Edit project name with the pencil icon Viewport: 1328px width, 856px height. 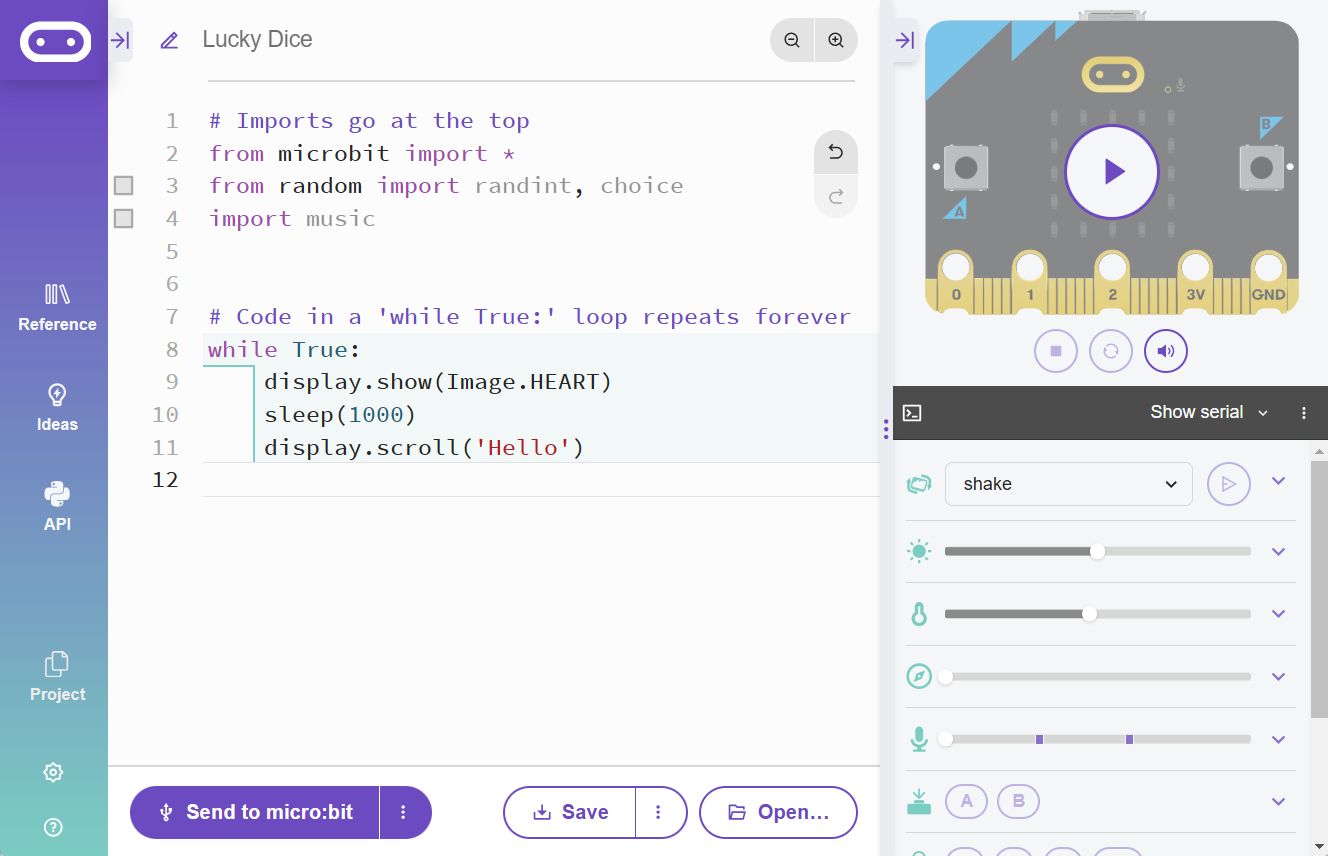click(x=169, y=40)
